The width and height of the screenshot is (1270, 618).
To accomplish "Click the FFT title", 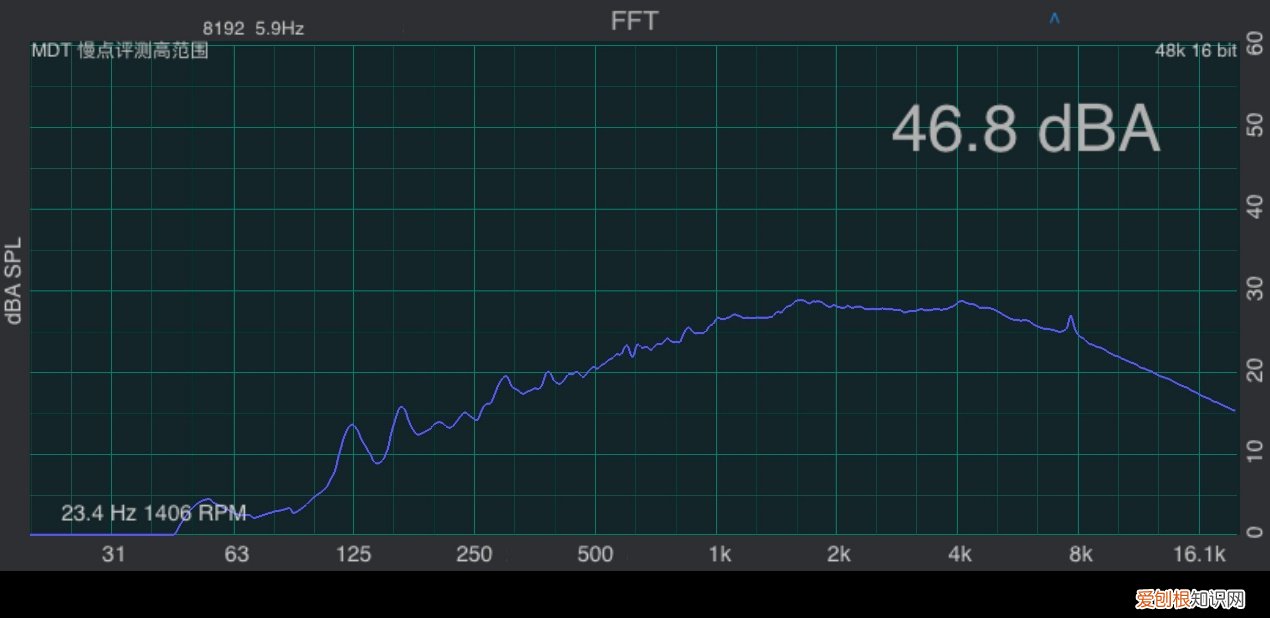I will pos(635,20).
